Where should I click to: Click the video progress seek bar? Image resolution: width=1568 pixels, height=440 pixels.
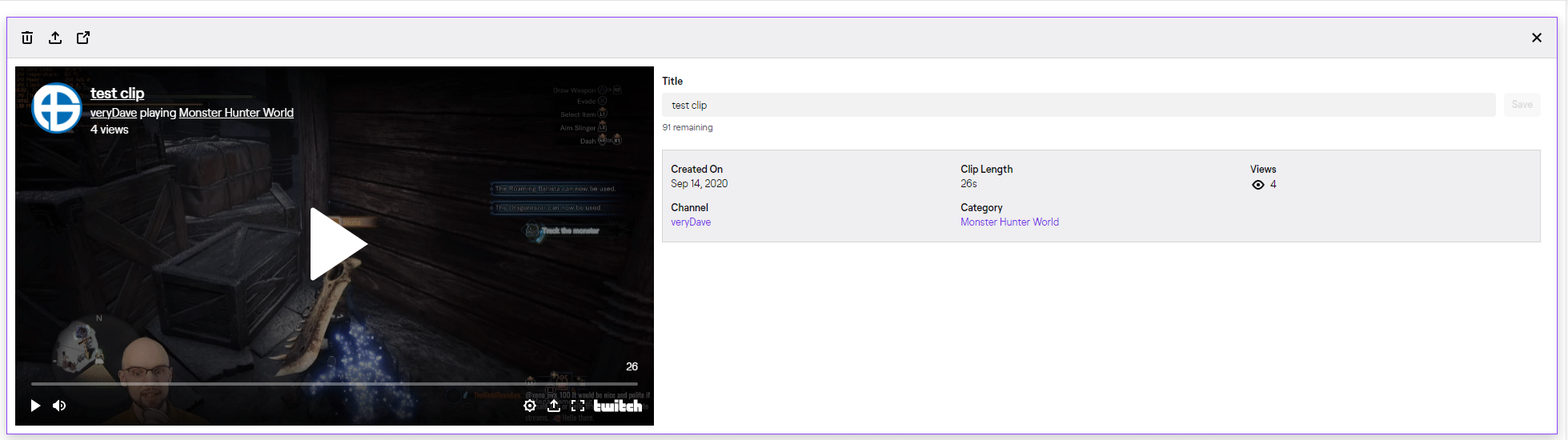(x=335, y=384)
